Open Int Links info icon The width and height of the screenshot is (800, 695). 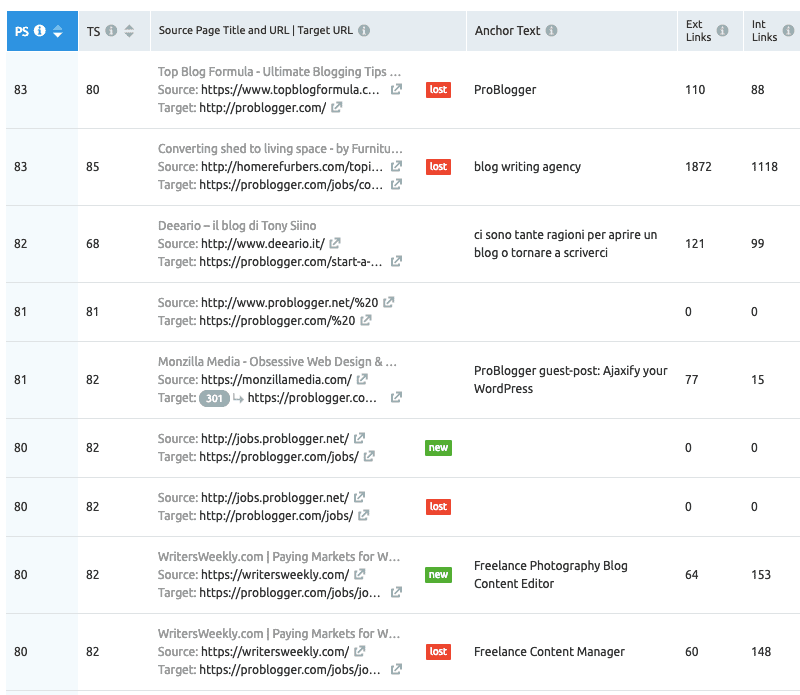788,31
